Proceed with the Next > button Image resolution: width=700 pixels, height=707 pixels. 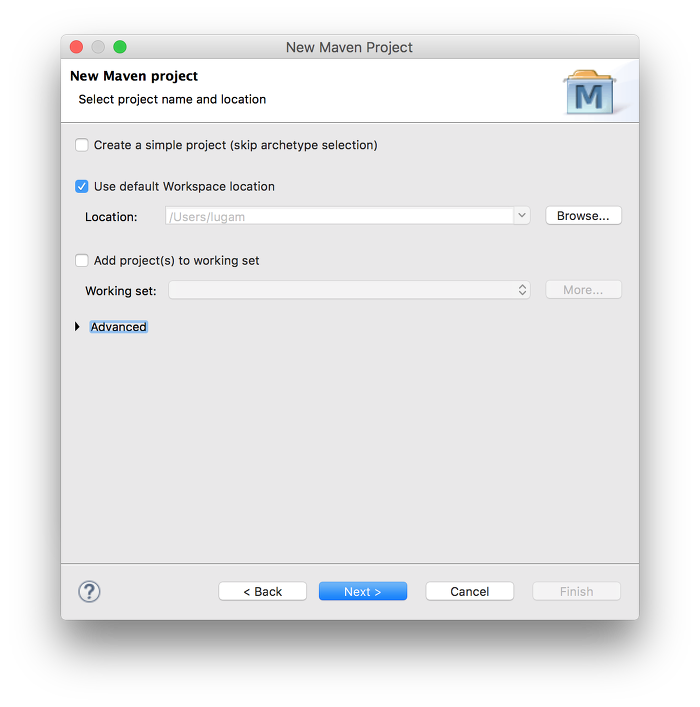click(x=363, y=591)
